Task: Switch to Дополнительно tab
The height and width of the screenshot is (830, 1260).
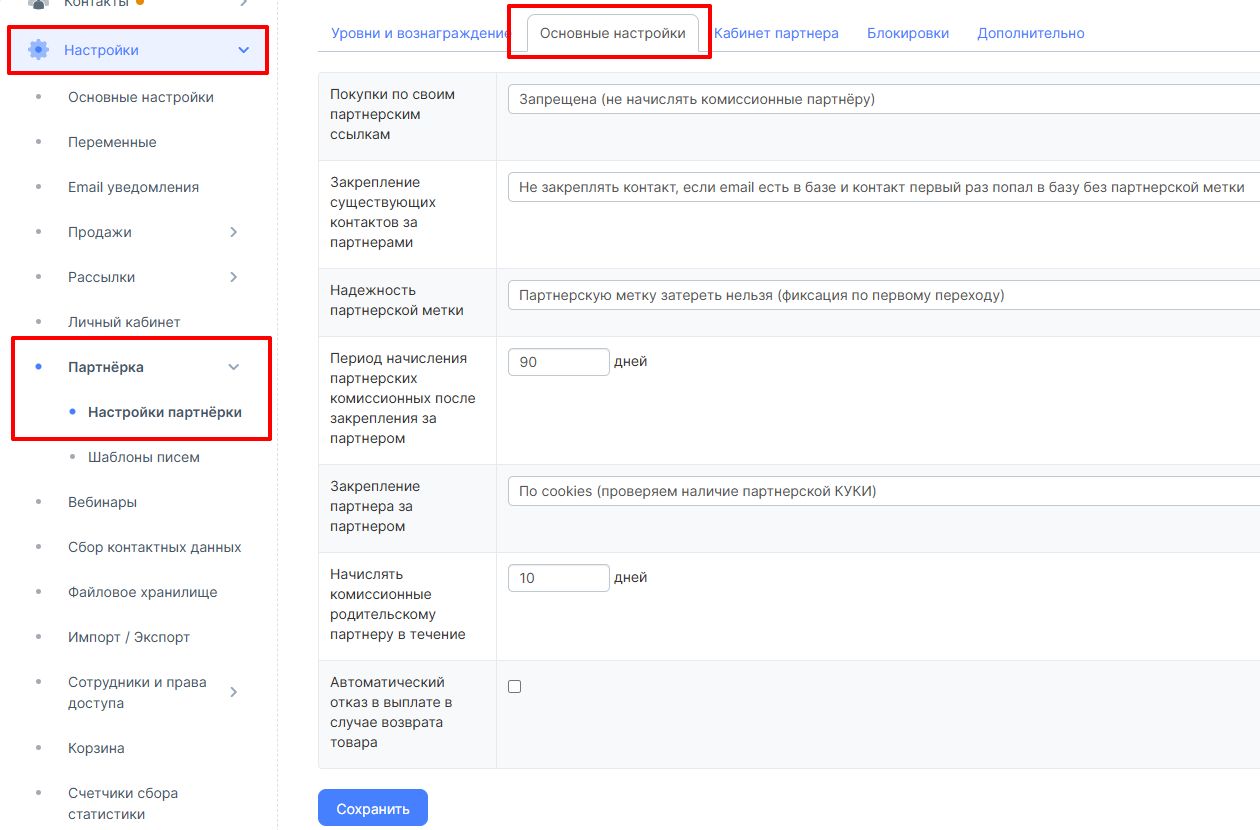Action: (1031, 33)
